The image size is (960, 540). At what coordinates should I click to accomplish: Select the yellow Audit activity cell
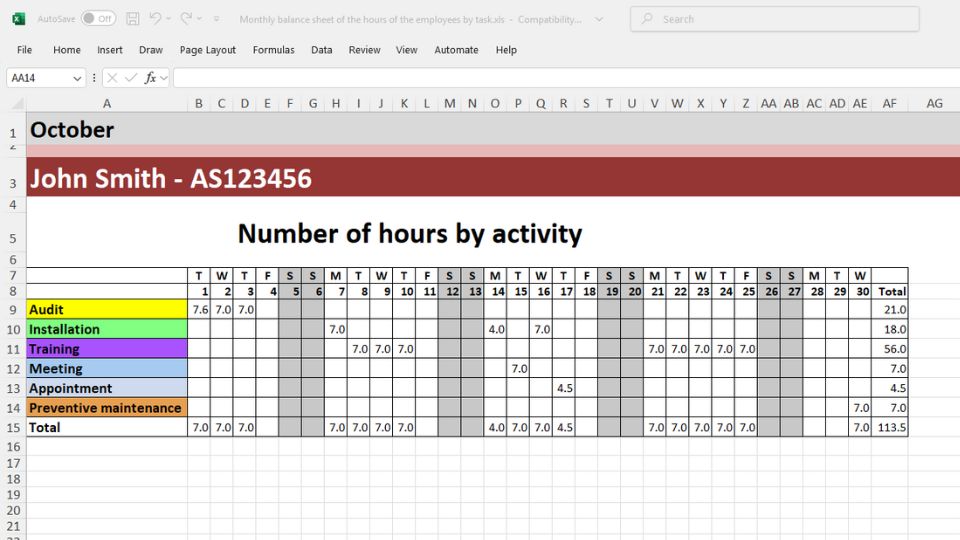pyautogui.click(x=107, y=310)
